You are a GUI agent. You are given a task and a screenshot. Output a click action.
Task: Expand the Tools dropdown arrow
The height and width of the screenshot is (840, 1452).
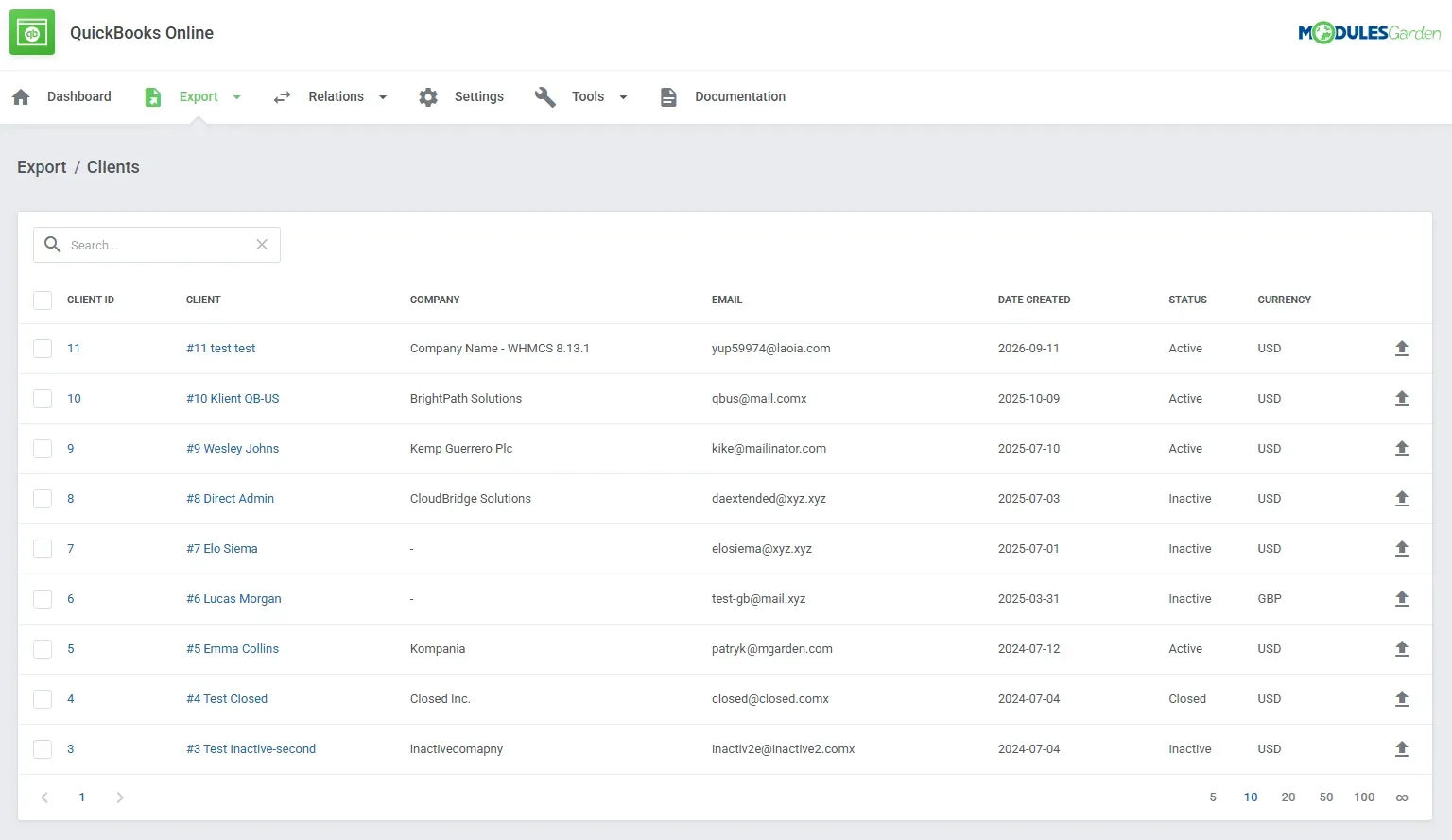click(x=623, y=97)
